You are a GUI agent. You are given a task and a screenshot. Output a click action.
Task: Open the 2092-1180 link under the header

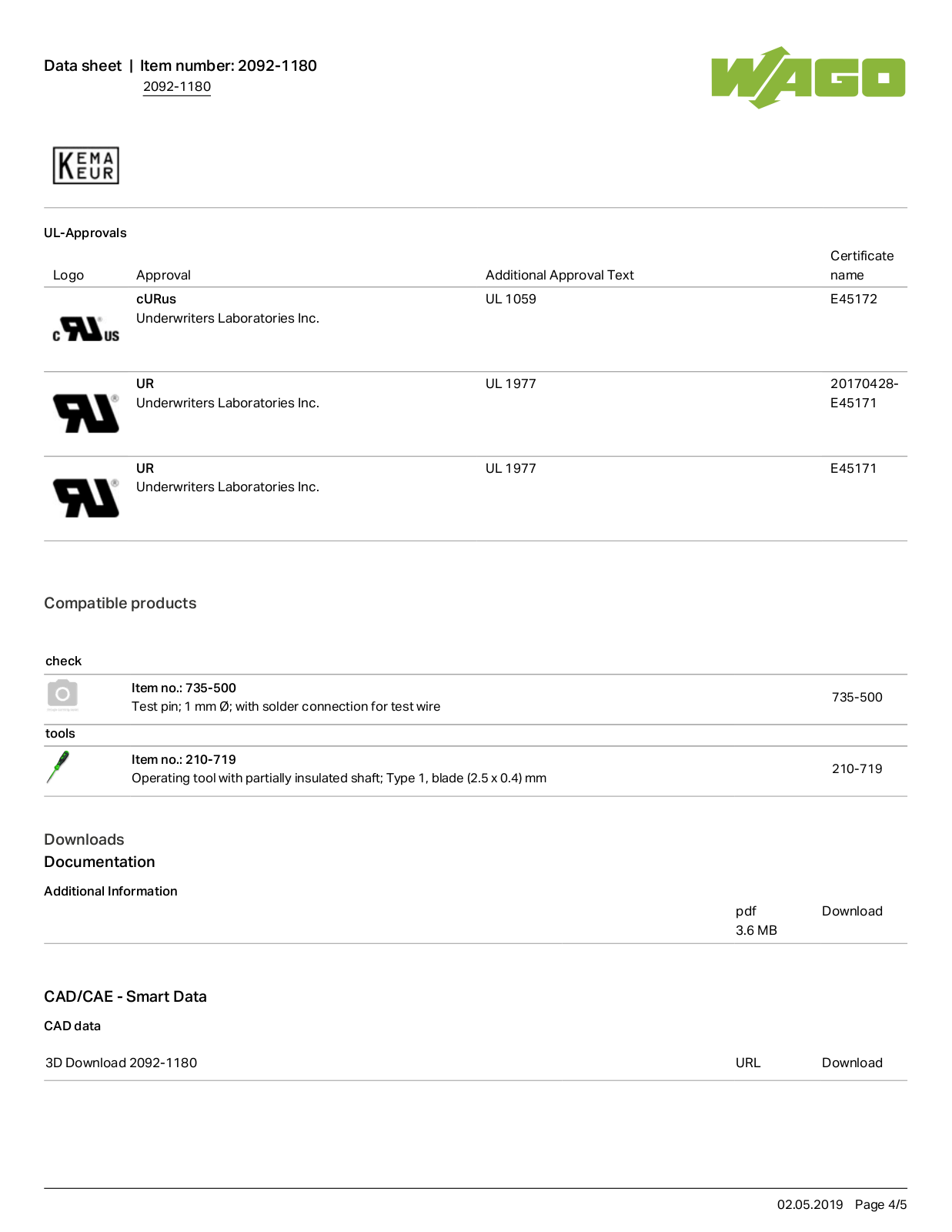coord(177,87)
